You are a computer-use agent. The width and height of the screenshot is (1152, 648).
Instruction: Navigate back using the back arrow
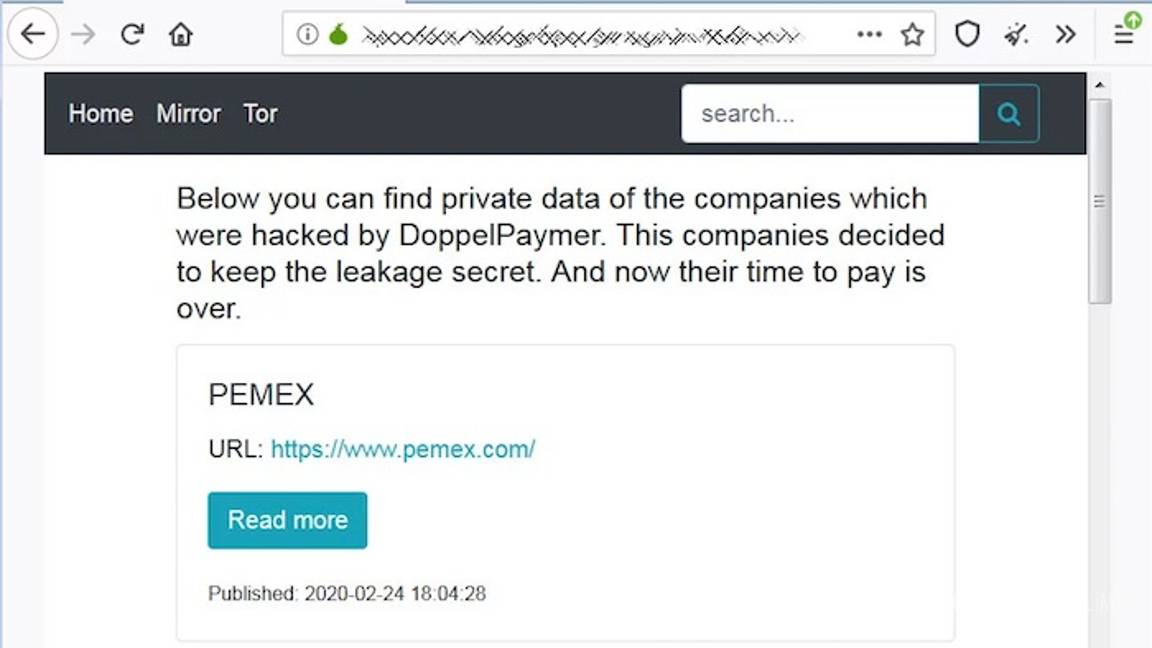(x=33, y=33)
